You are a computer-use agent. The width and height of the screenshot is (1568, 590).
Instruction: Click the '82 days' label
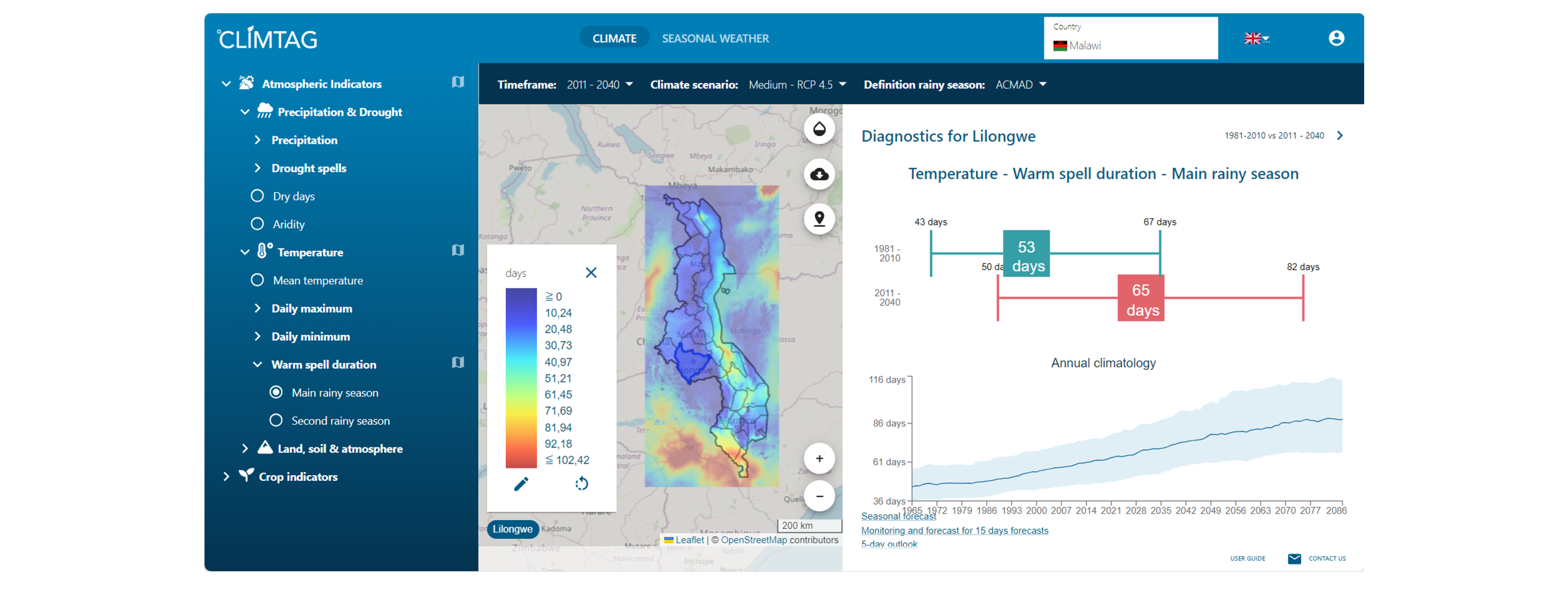1303,267
